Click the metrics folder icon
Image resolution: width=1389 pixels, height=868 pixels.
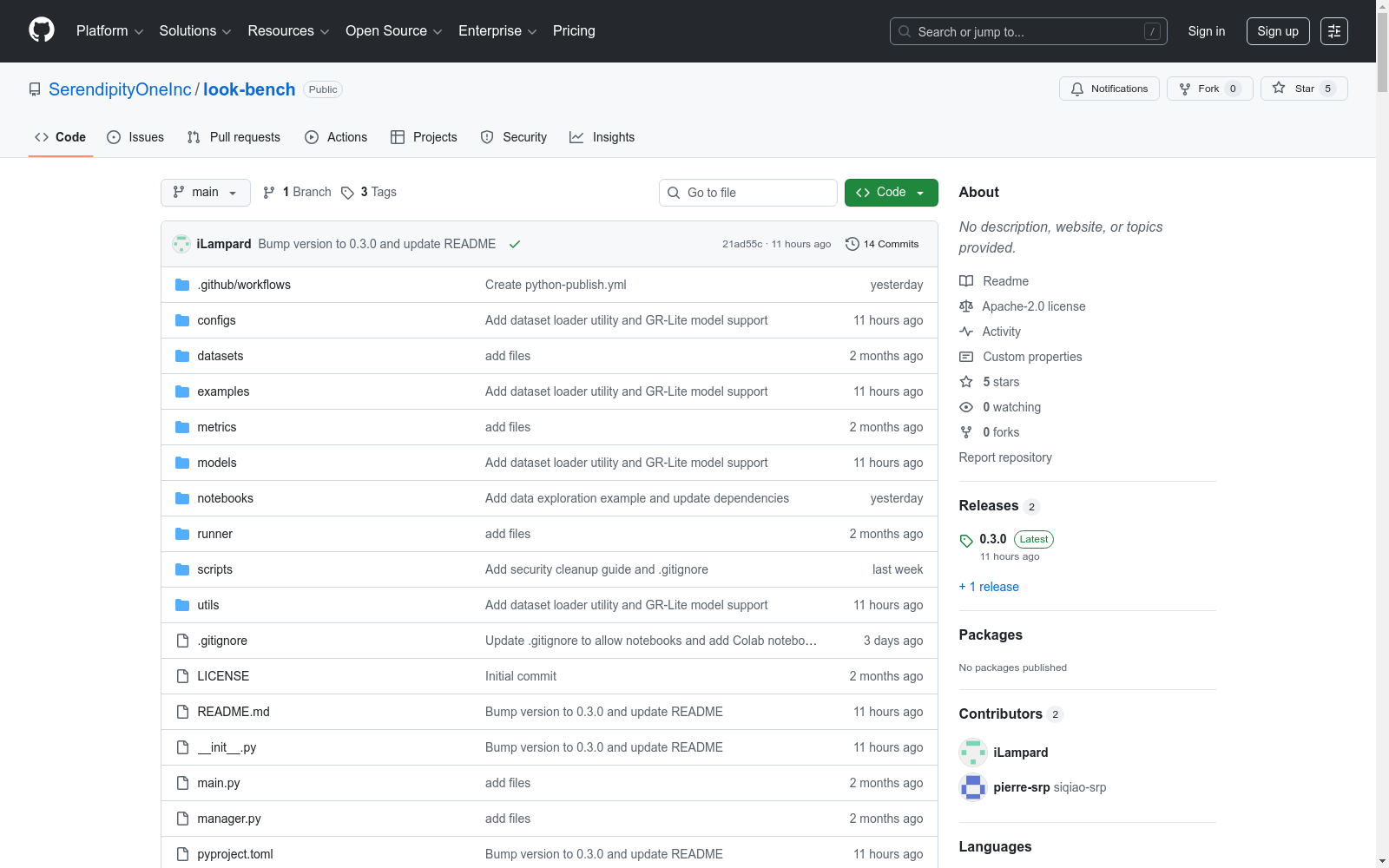(182, 427)
